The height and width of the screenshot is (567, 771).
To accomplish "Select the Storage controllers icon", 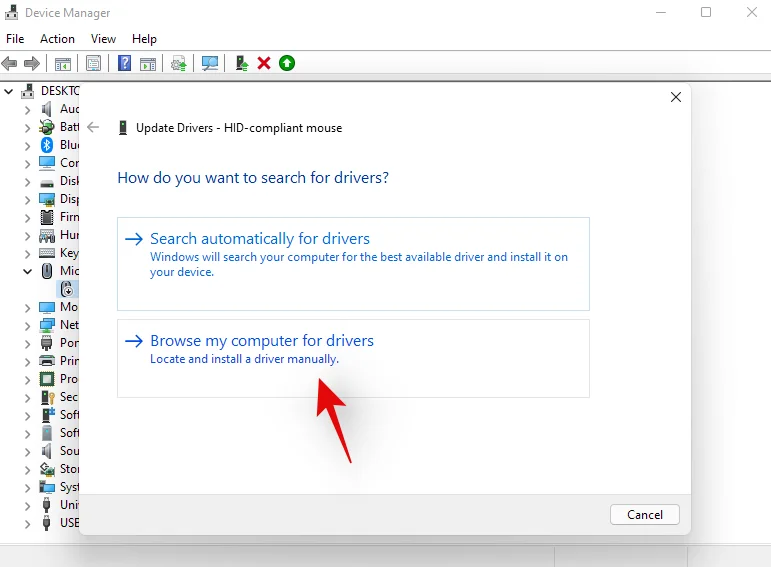I will (47, 469).
